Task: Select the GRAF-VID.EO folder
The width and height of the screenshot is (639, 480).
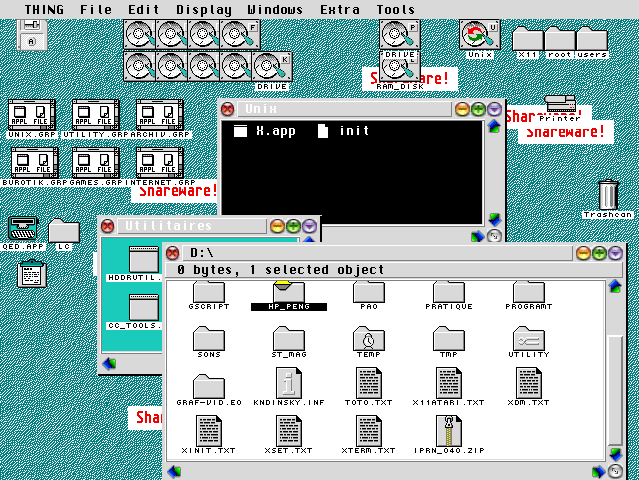Action: [x=209, y=390]
